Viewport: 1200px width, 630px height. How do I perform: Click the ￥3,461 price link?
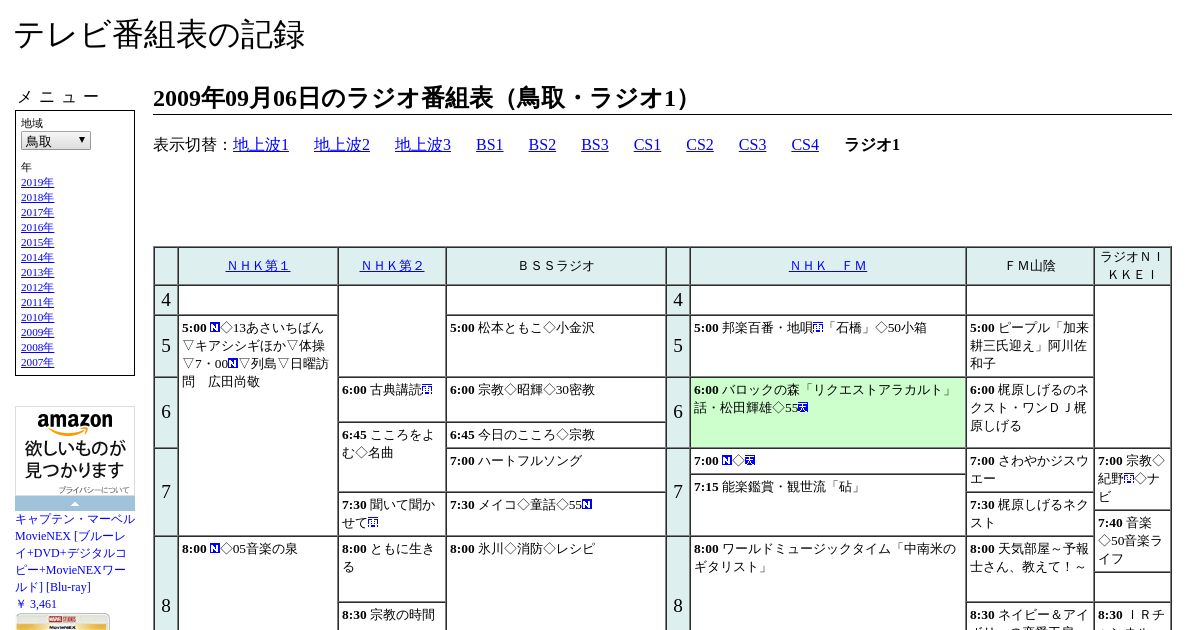coord(36,604)
